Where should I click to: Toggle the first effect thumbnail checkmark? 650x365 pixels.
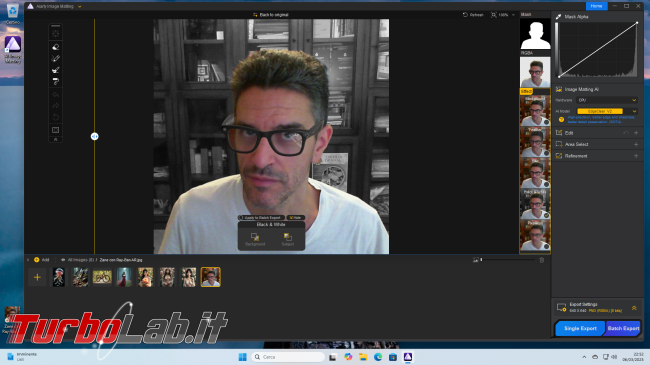click(546, 122)
